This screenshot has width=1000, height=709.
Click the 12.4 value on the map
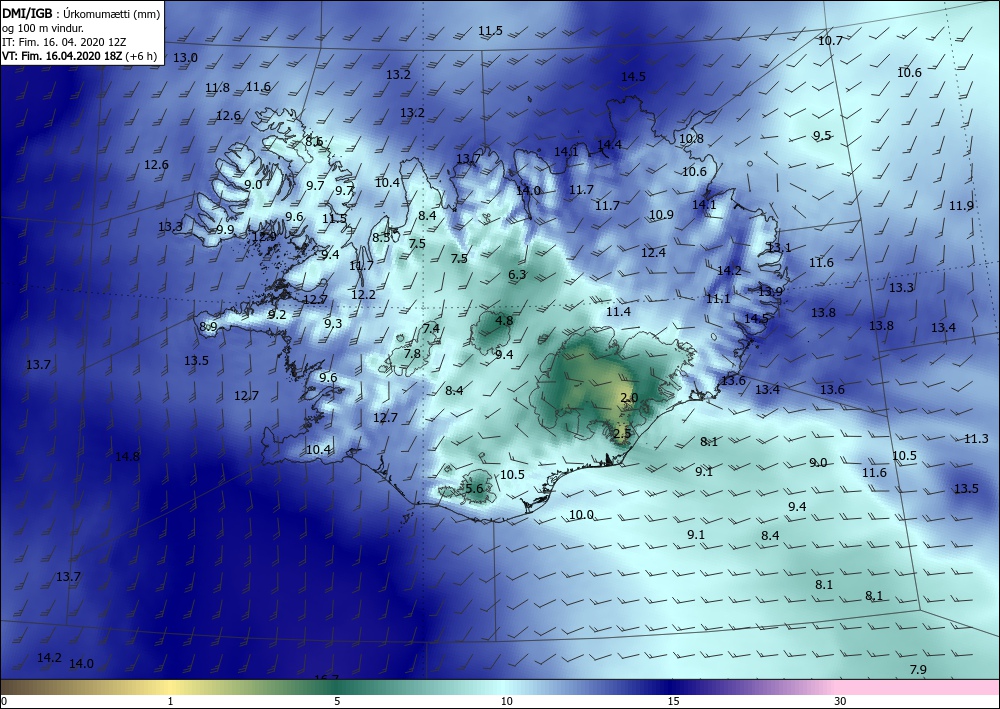[x=653, y=252]
